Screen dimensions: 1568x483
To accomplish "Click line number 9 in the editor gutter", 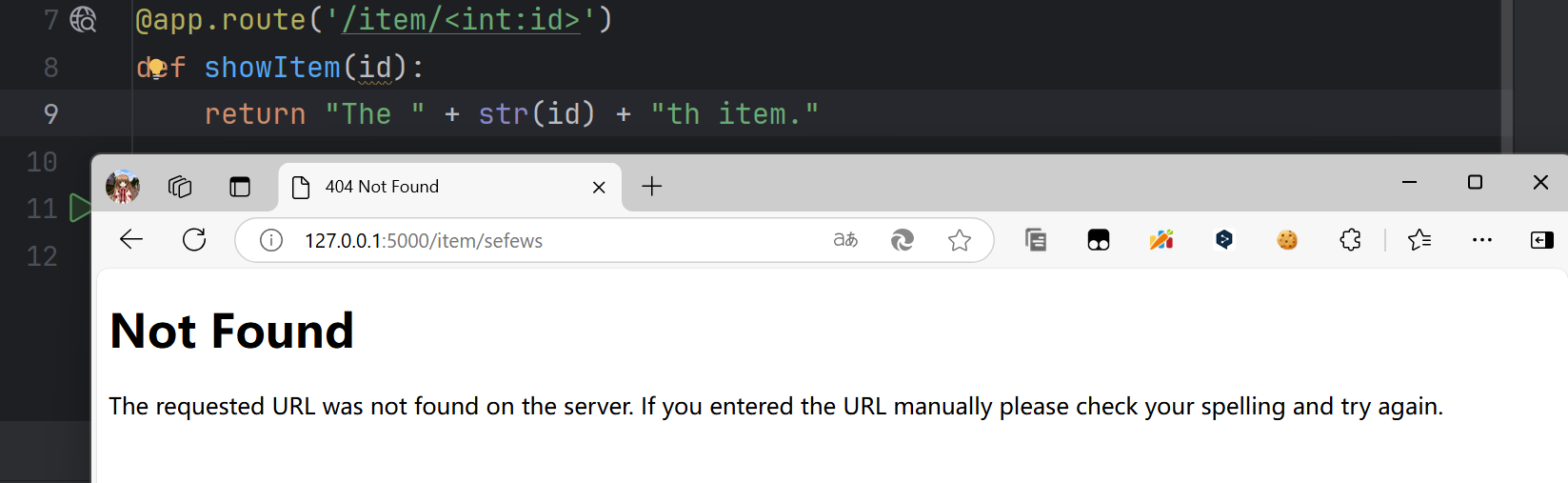I will coord(50,114).
